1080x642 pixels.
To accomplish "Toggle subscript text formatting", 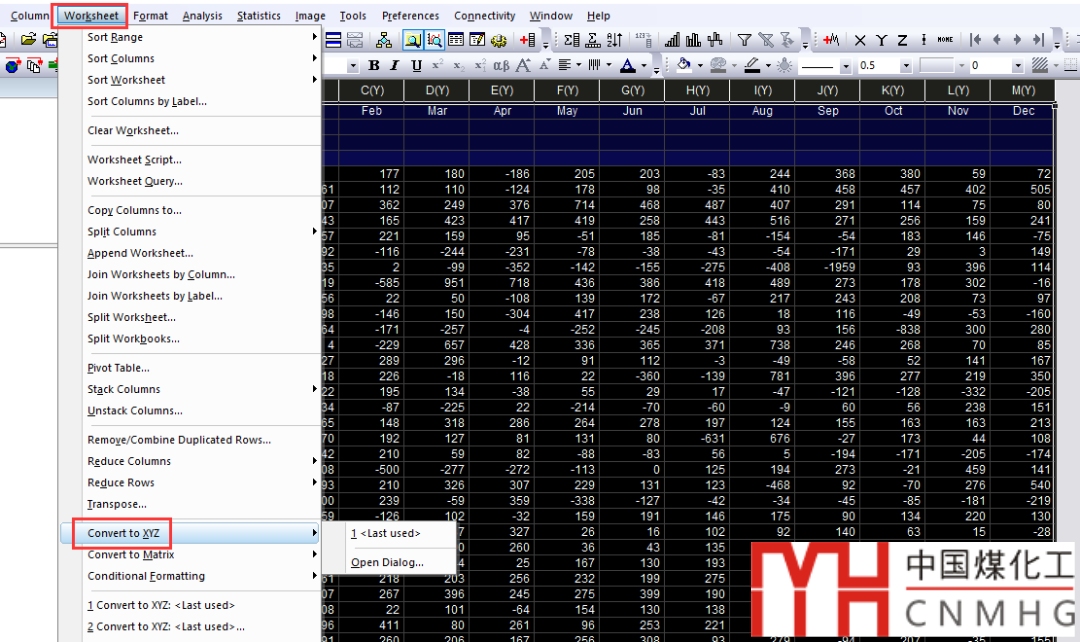I will [x=458, y=66].
